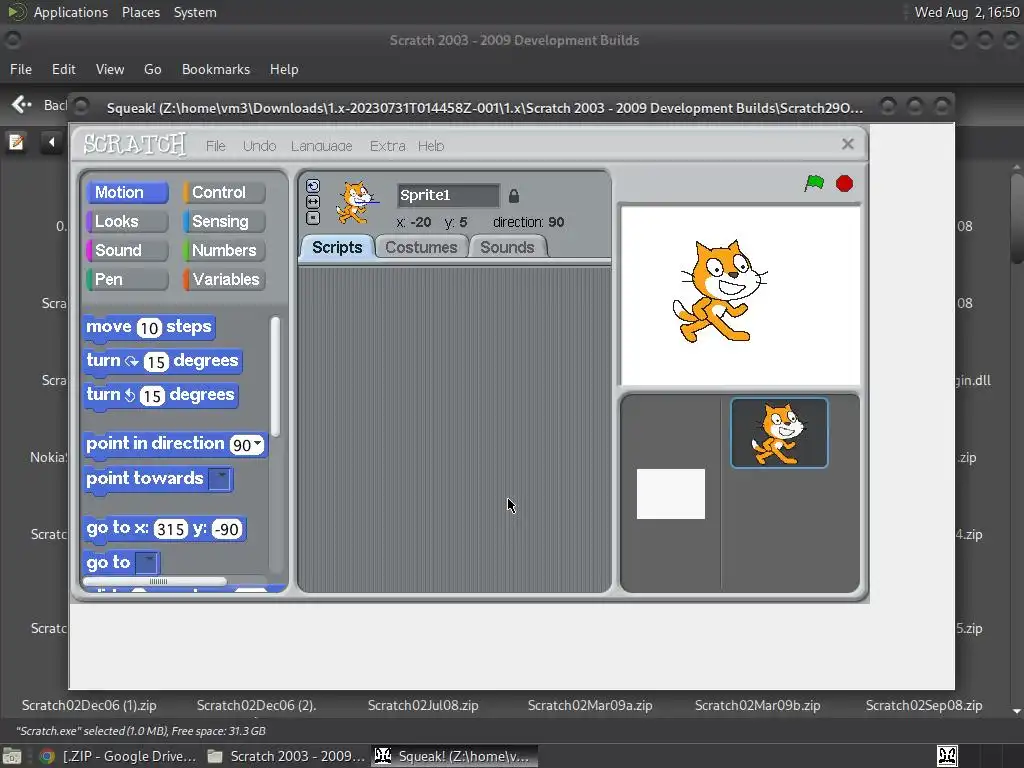
Task: Click the file manager Back arrow
Action: point(22,104)
